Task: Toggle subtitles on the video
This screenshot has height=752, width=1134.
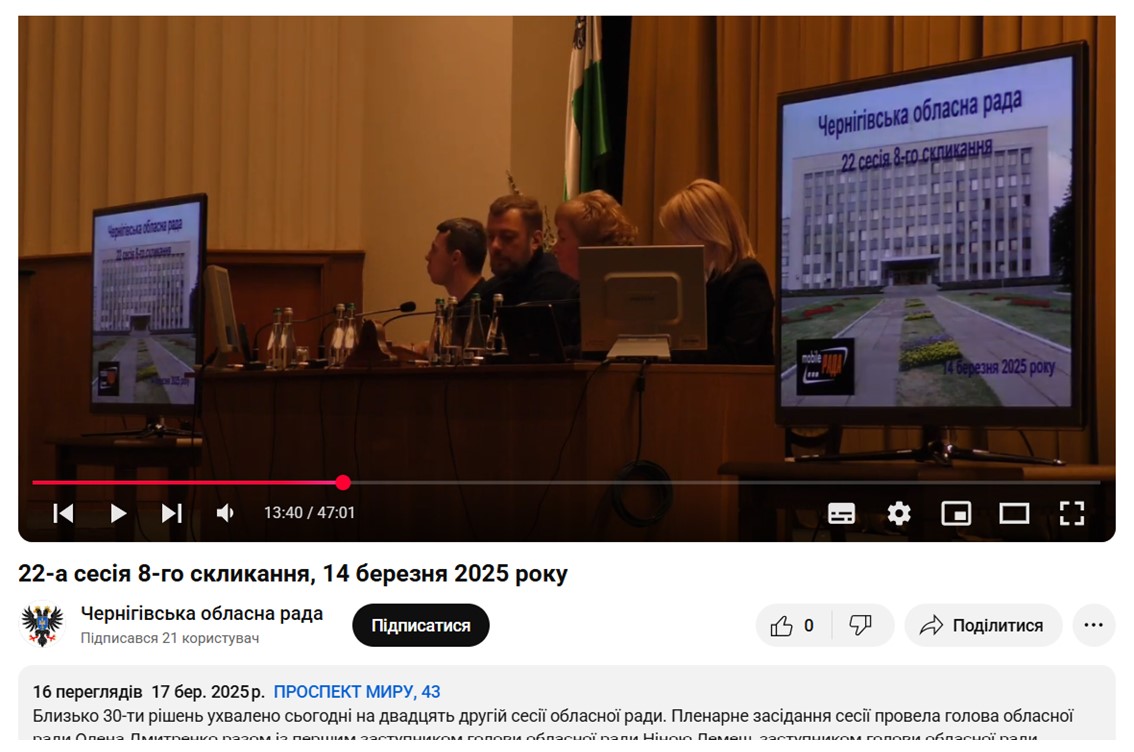Action: [x=841, y=513]
